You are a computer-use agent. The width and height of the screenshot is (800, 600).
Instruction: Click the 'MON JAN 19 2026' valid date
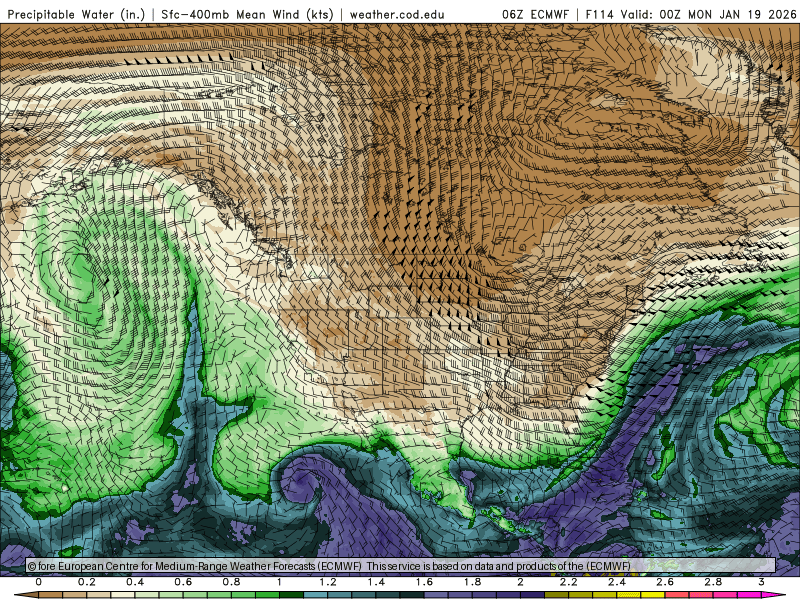[x=742, y=14]
